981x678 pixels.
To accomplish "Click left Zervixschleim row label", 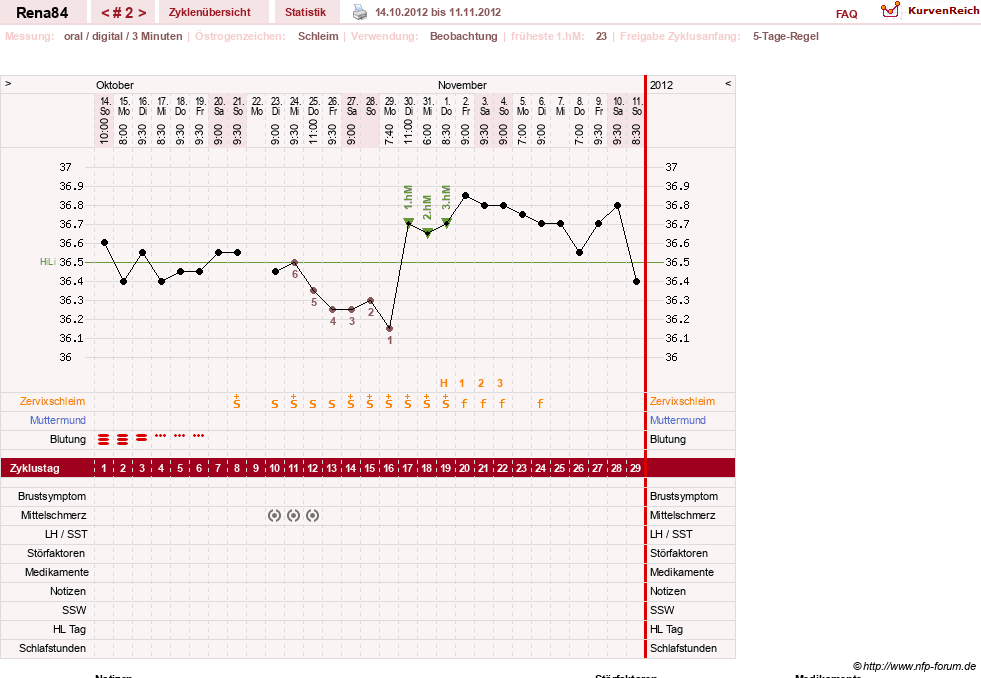I will click(x=52, y=402).
